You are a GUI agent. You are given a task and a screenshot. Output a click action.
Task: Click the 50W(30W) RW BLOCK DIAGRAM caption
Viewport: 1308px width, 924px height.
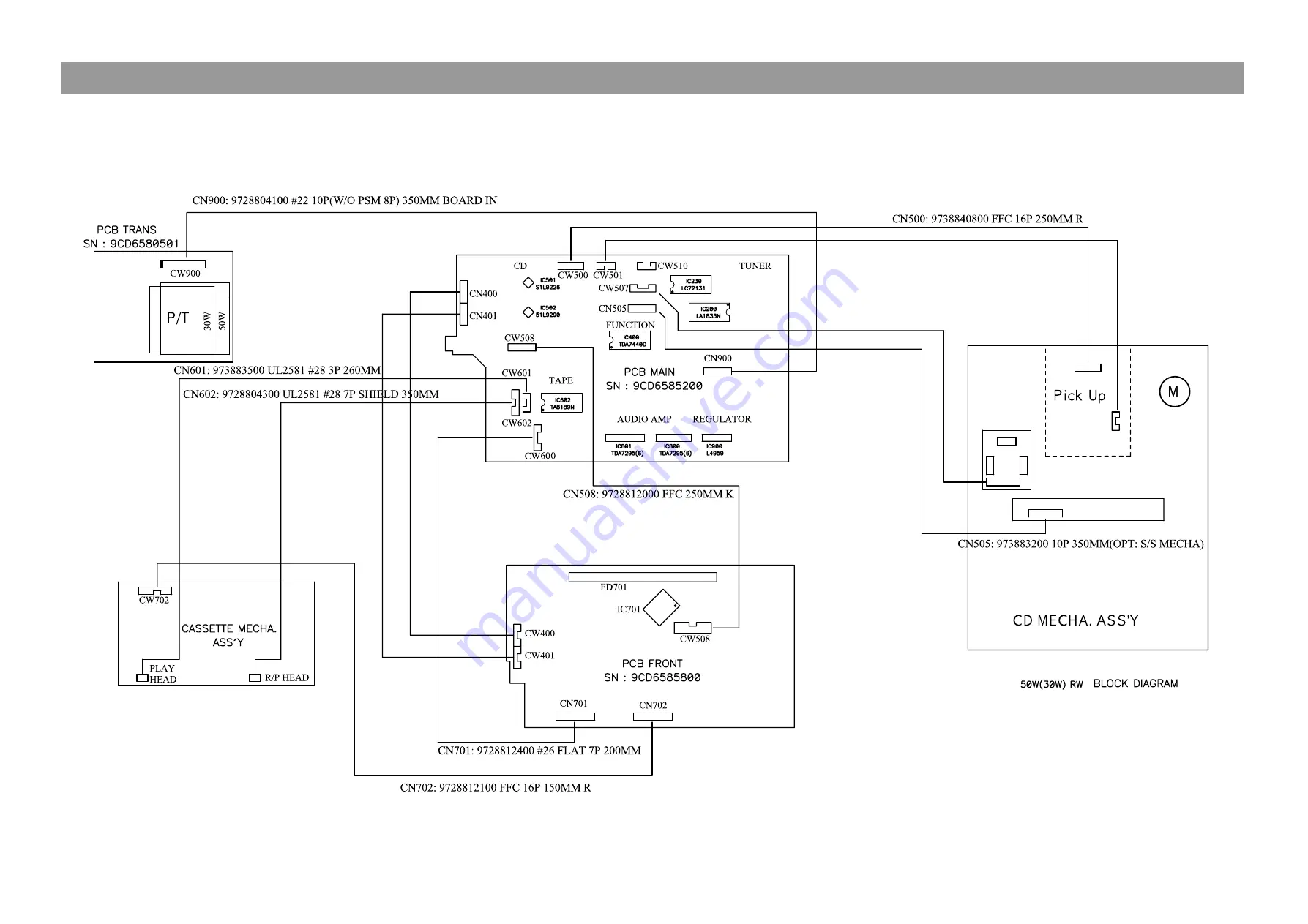click(x=1099, y=683)
